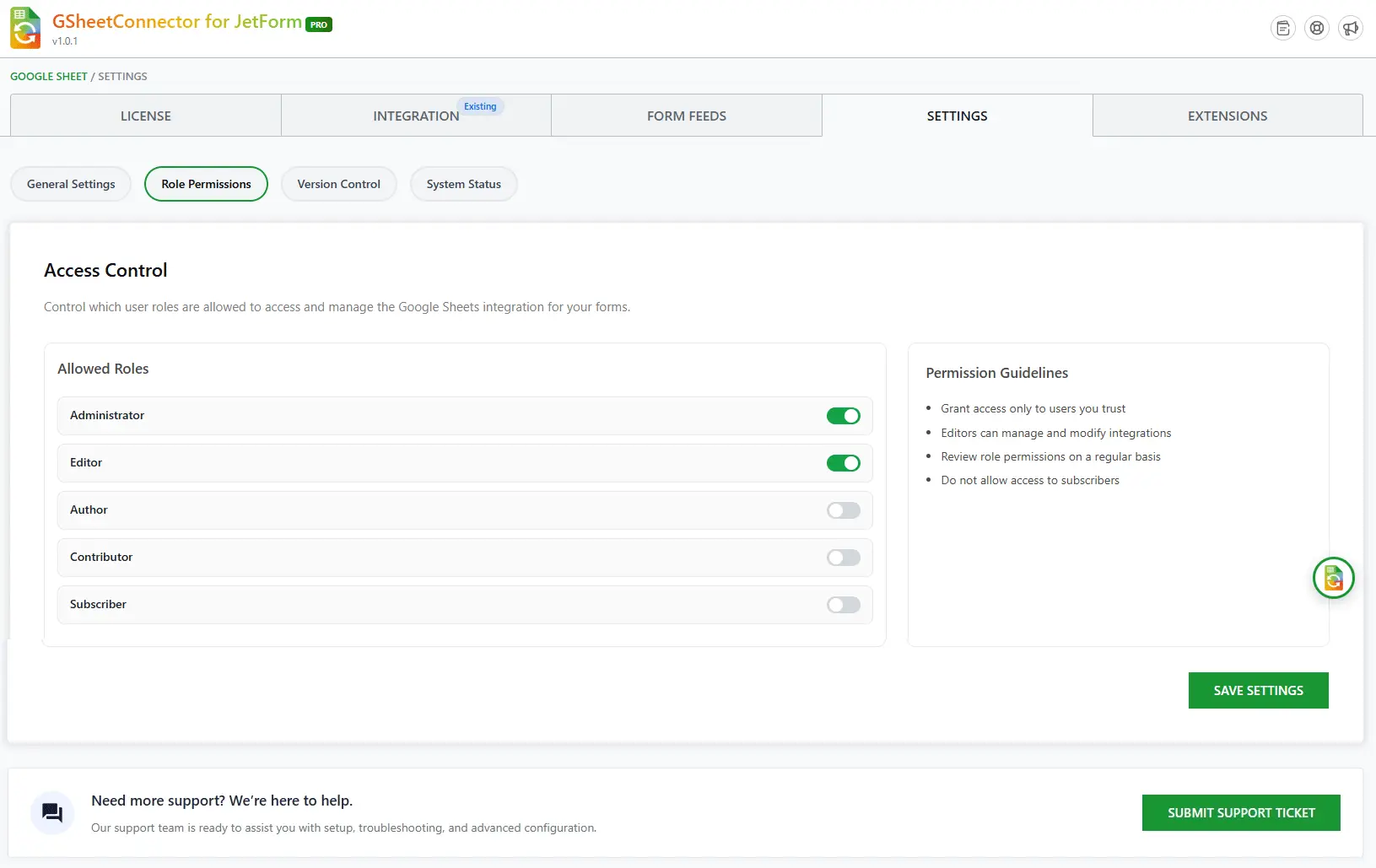Click the 'Subscriber' role label

(x=98, y=604)
